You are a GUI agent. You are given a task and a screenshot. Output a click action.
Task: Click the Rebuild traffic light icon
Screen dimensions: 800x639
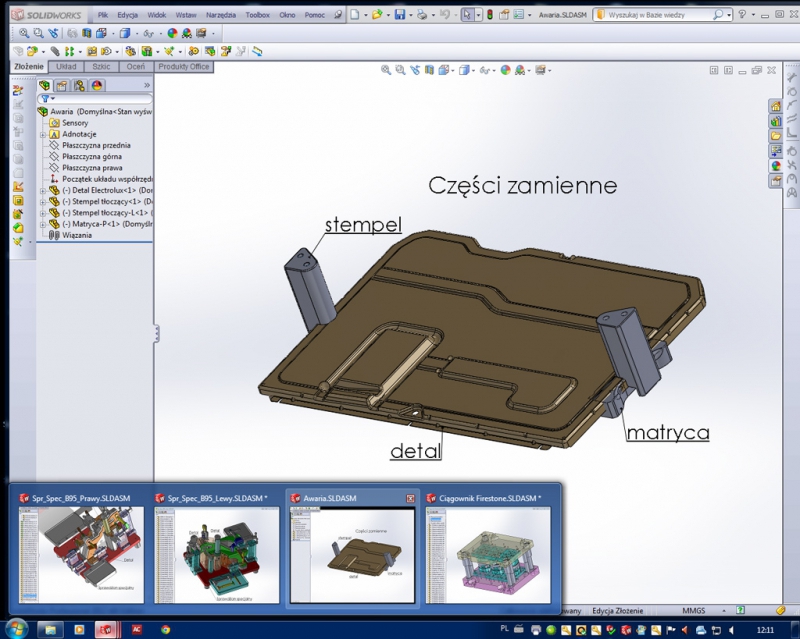click(490, 15)
